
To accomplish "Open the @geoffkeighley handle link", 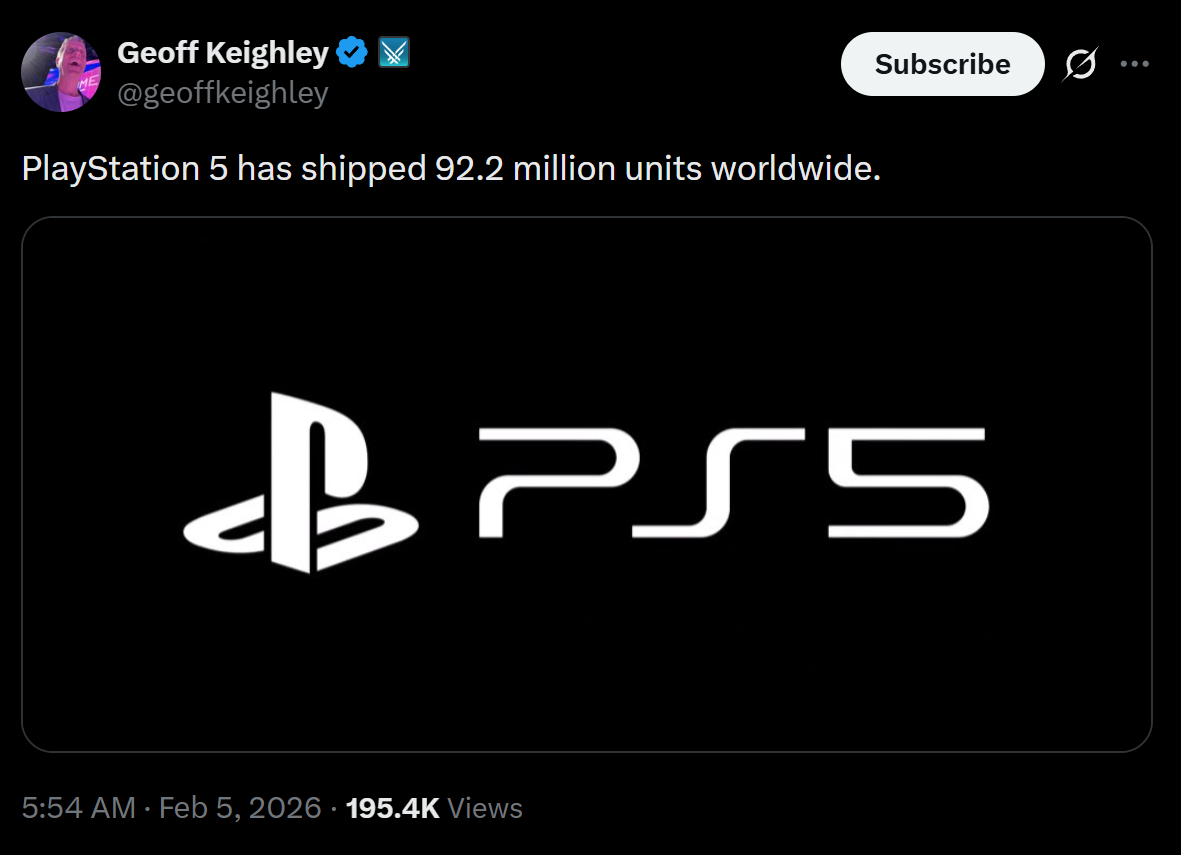I will (223, 93).
